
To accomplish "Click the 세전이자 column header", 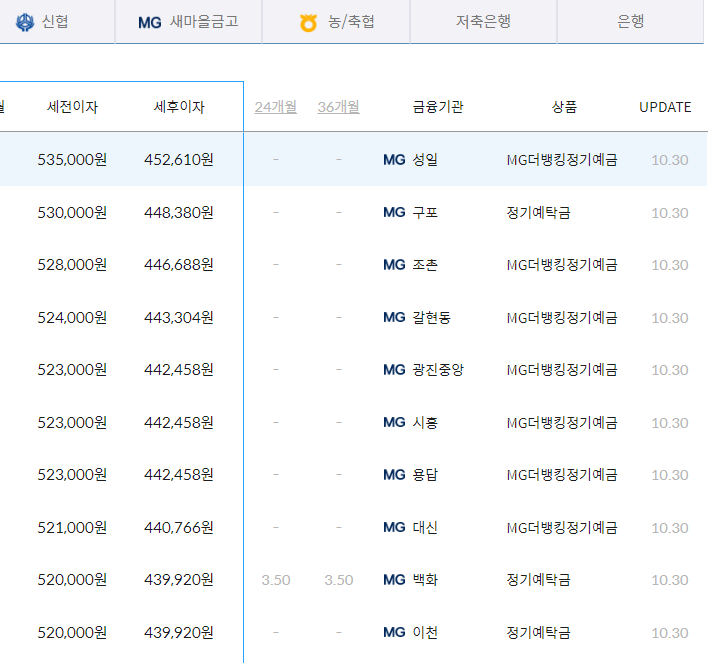I will click(72, 107).
